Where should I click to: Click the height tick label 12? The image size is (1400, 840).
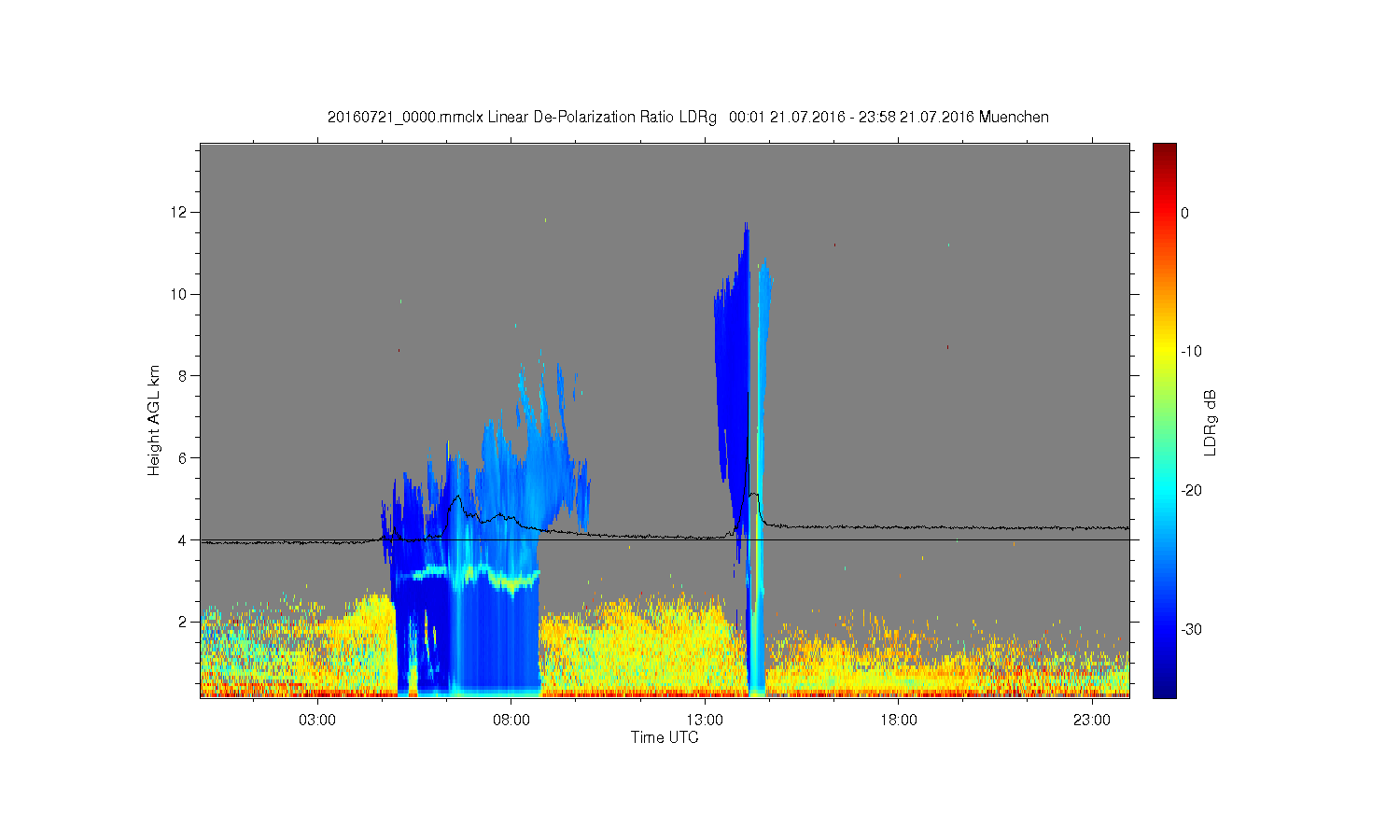pyautogui.click(x=179, y=212)
